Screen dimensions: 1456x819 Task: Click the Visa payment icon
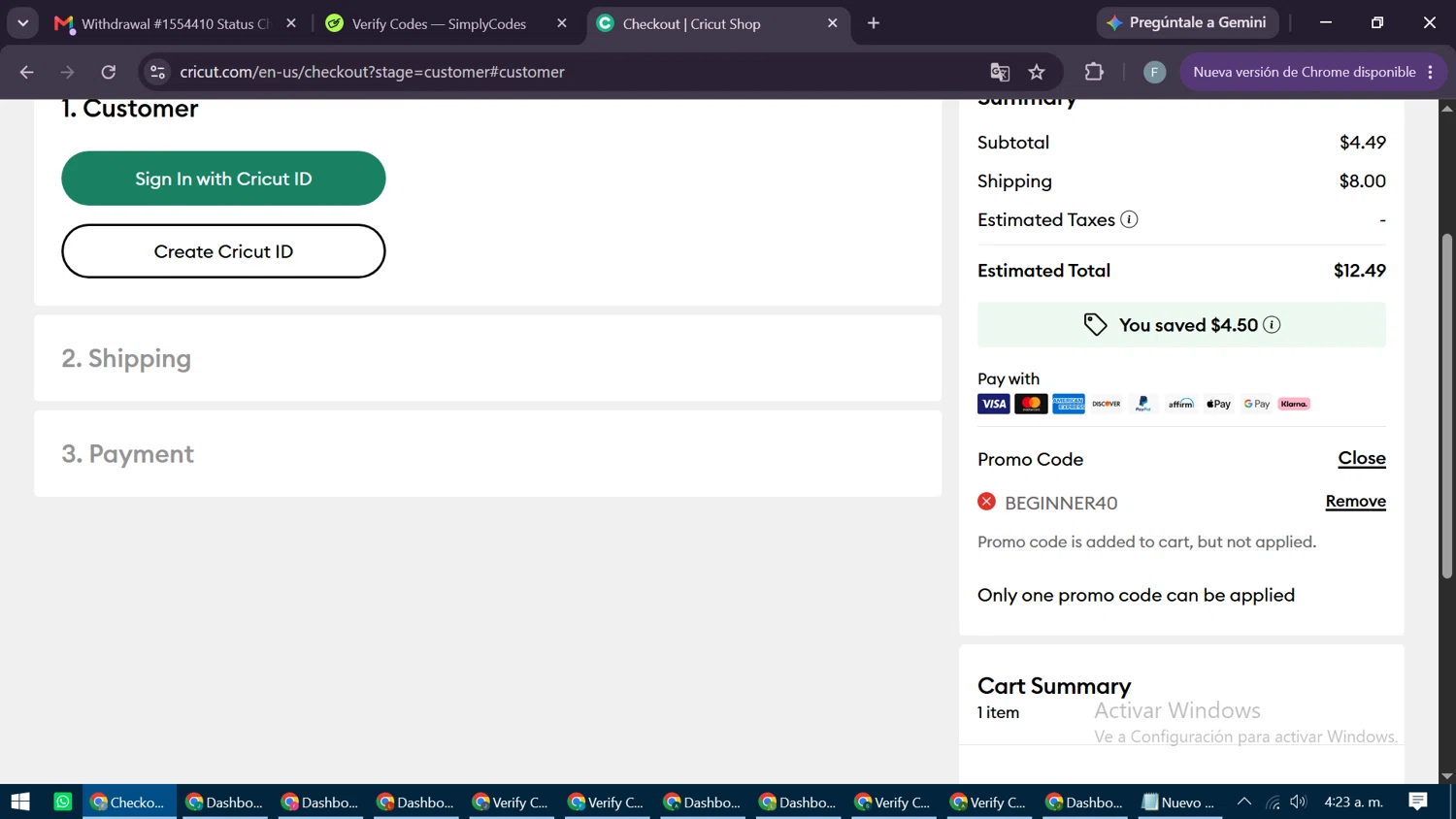coord(994,404)
